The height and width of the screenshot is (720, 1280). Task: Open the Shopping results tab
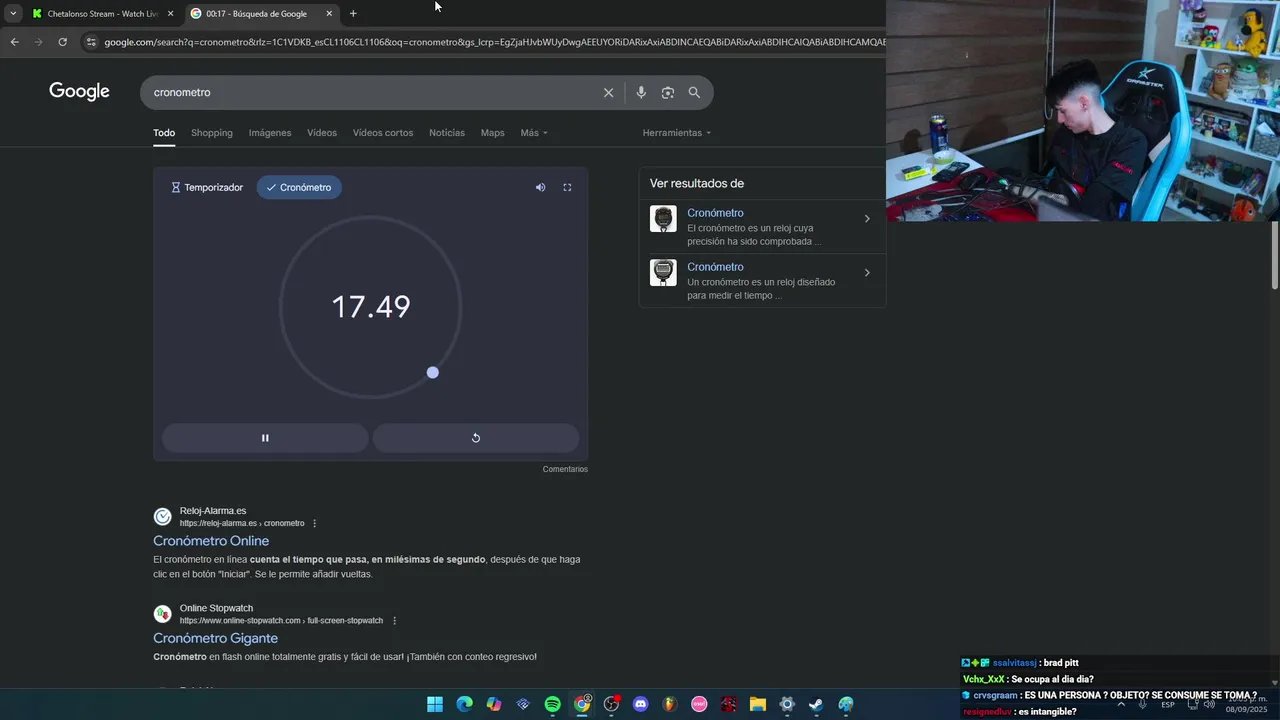point(212,133)
